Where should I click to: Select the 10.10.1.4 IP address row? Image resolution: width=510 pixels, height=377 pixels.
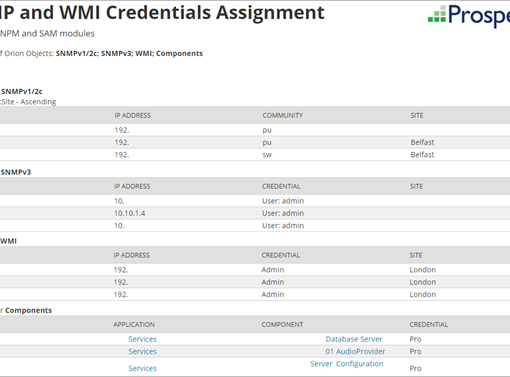click(255, 213)
